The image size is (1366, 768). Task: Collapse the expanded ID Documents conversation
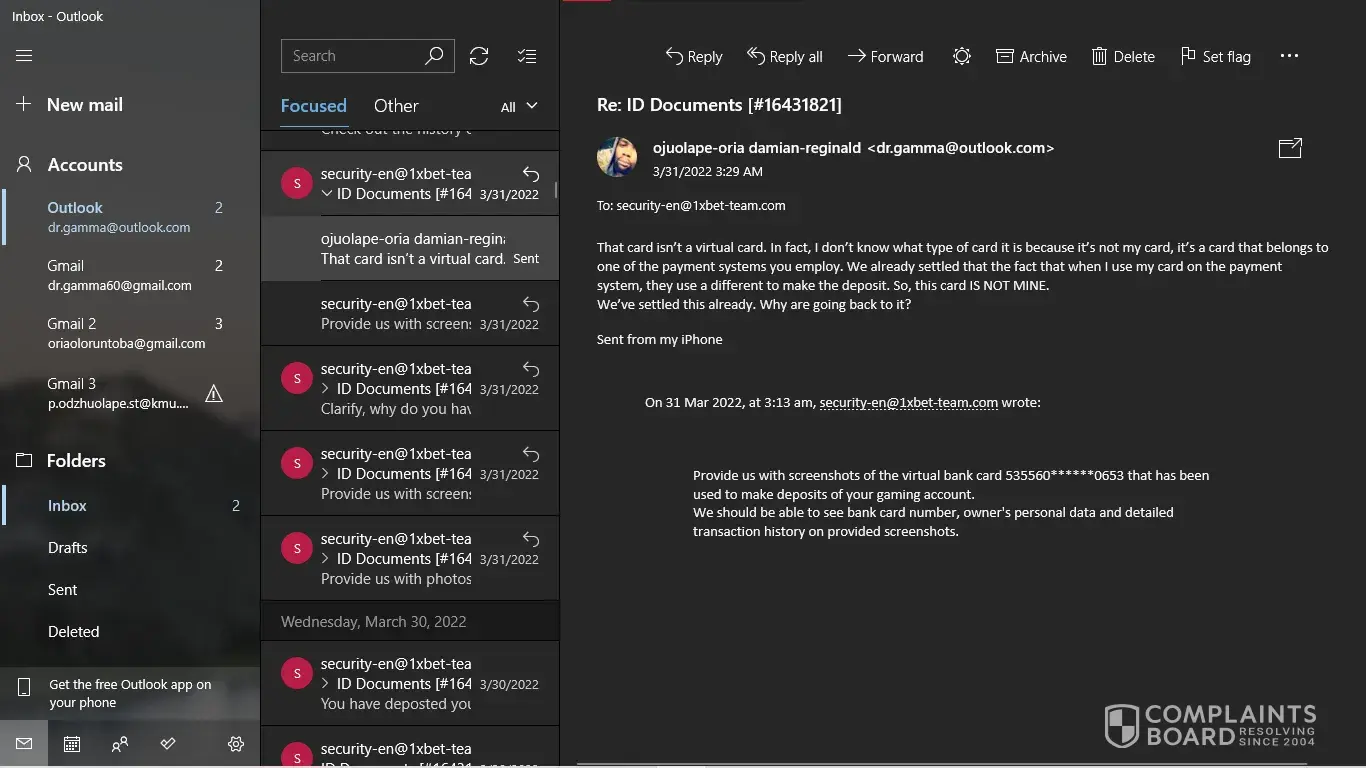[327, 194]
